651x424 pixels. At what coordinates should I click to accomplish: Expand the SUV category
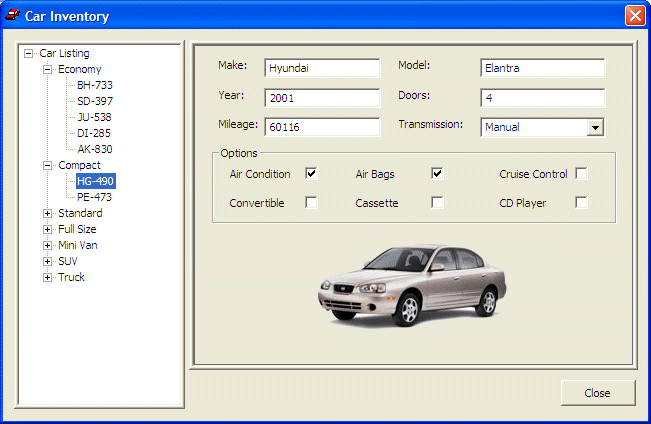click(47, 261)
